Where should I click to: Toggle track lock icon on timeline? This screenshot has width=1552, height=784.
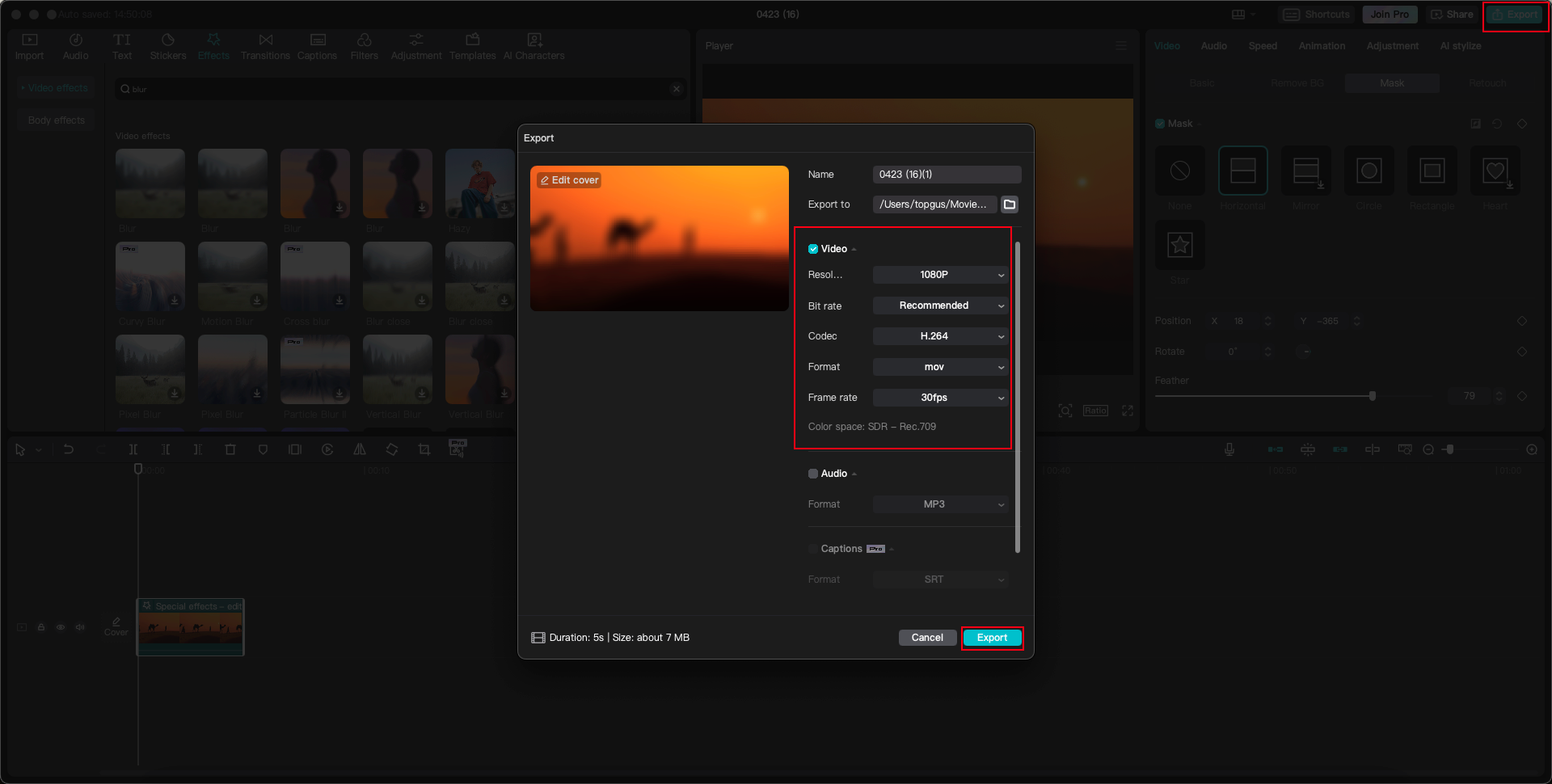pos(41,627)
